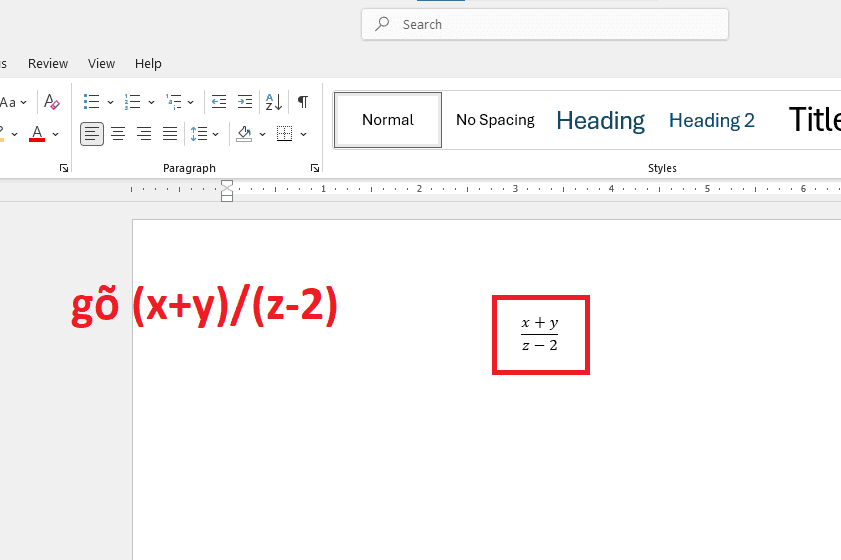Screen dimensions: 841x560
Task: Click in the Search box
Action: [545, 24]
